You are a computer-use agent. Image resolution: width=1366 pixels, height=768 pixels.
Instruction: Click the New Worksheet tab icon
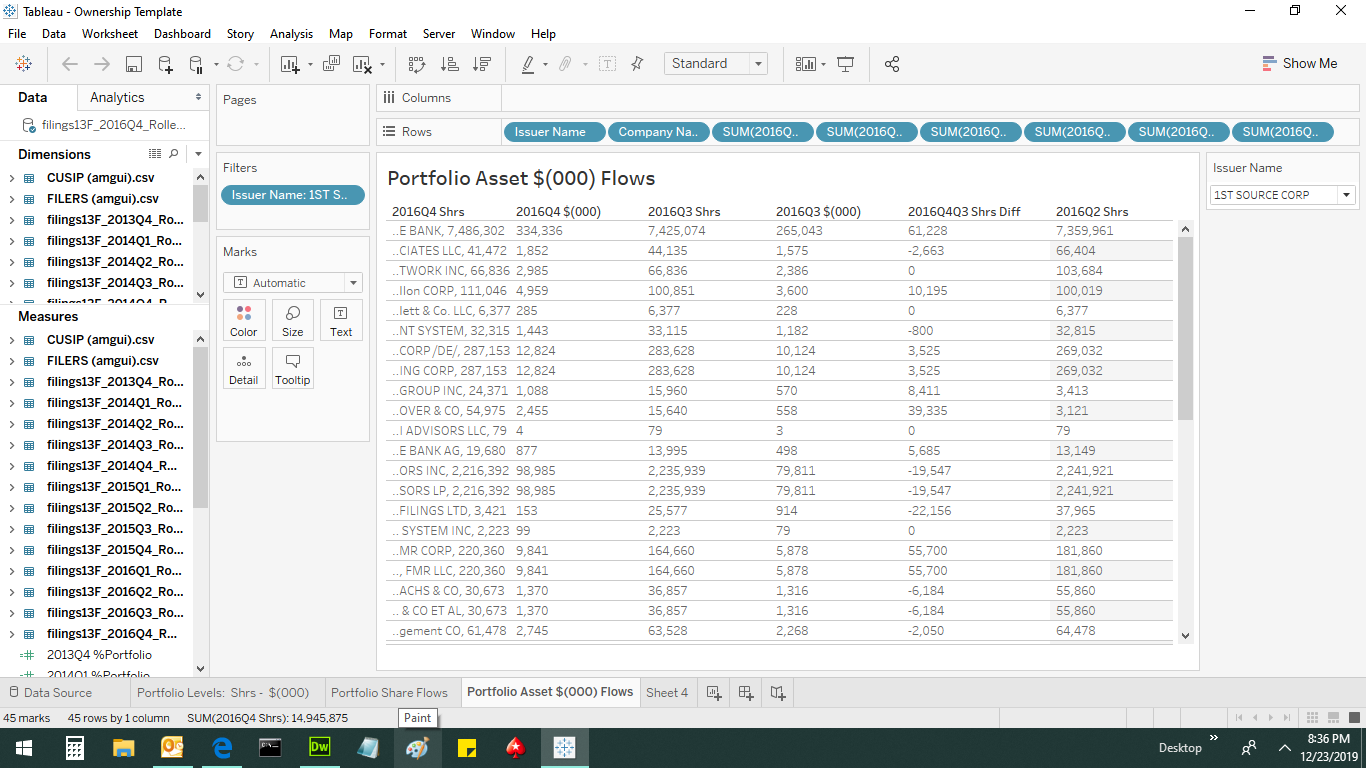[714, 692]
